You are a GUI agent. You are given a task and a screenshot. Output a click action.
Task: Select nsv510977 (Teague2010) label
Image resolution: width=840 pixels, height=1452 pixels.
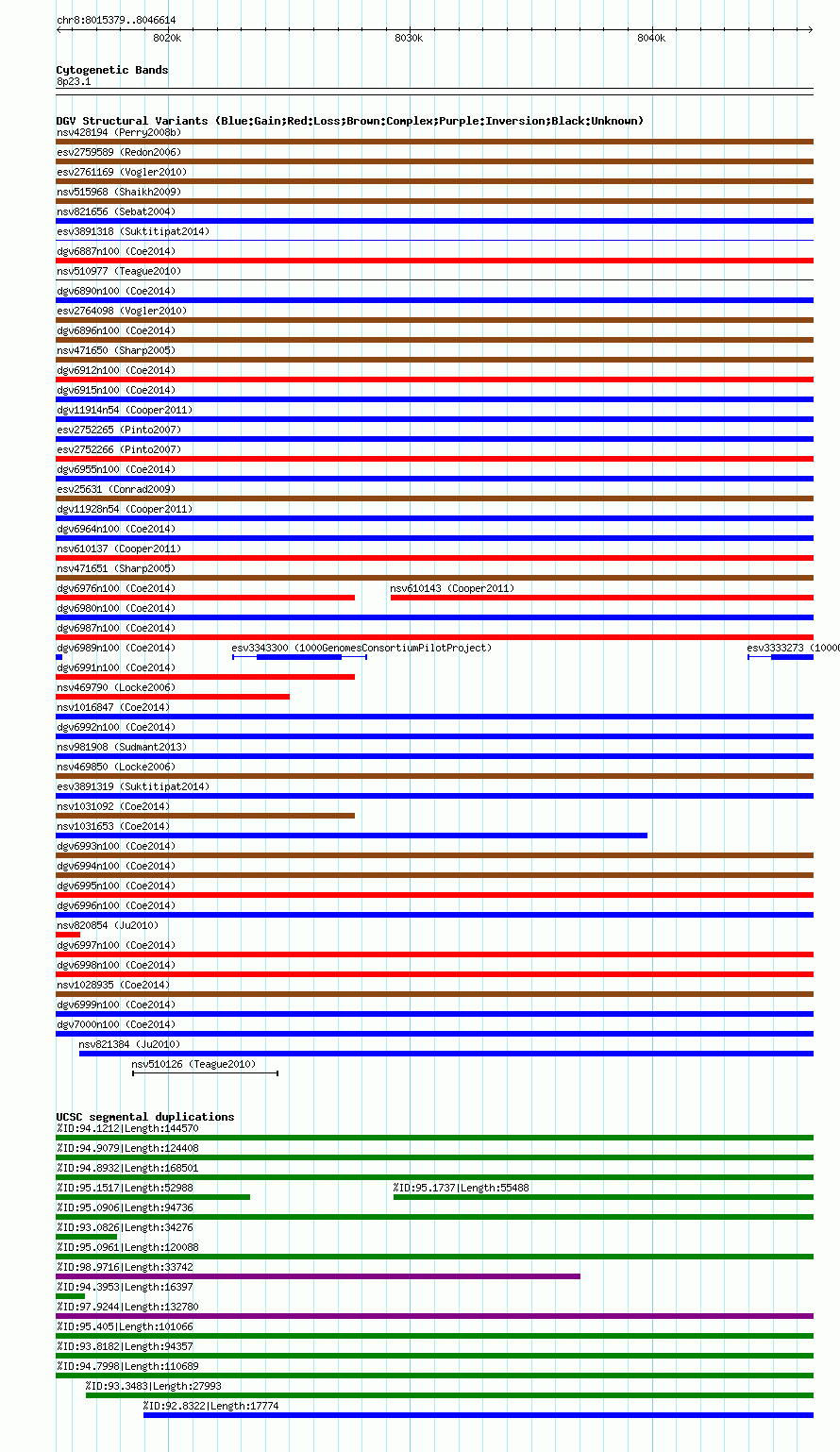(119, 271)
